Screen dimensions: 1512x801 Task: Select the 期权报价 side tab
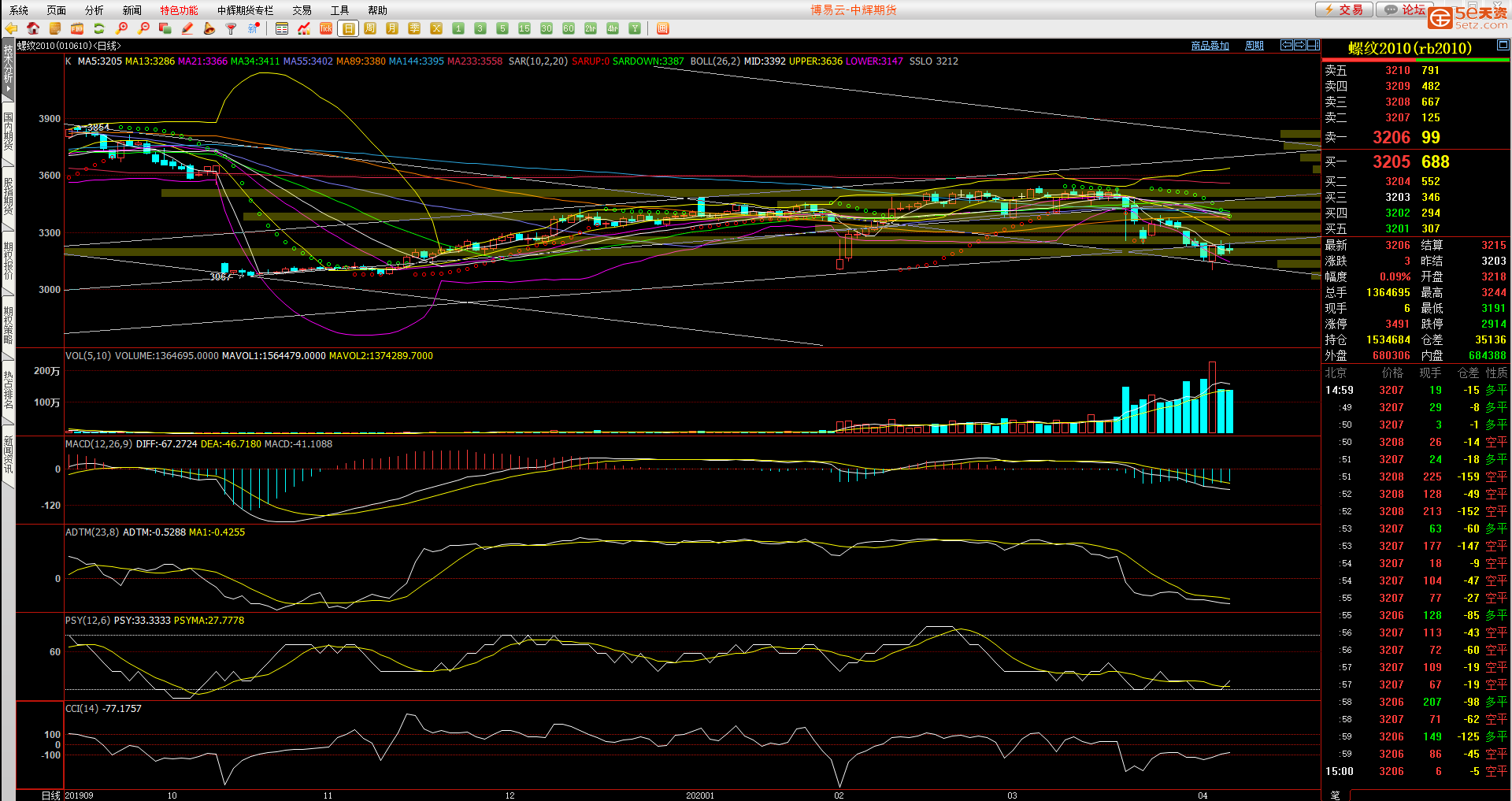point(8,261)
